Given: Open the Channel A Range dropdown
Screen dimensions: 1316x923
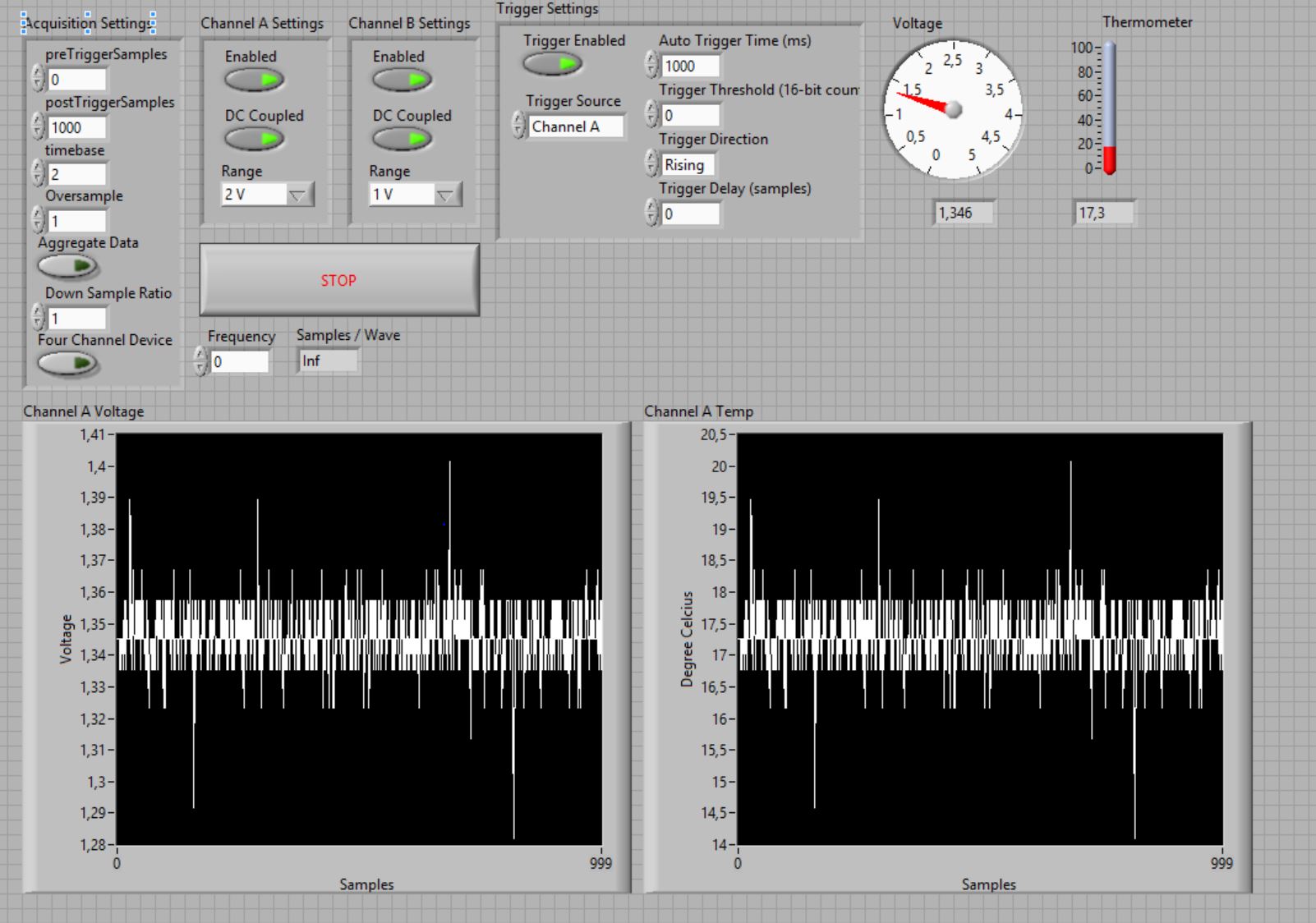Looking at the screenshot, I should click(x=297, y=195).
